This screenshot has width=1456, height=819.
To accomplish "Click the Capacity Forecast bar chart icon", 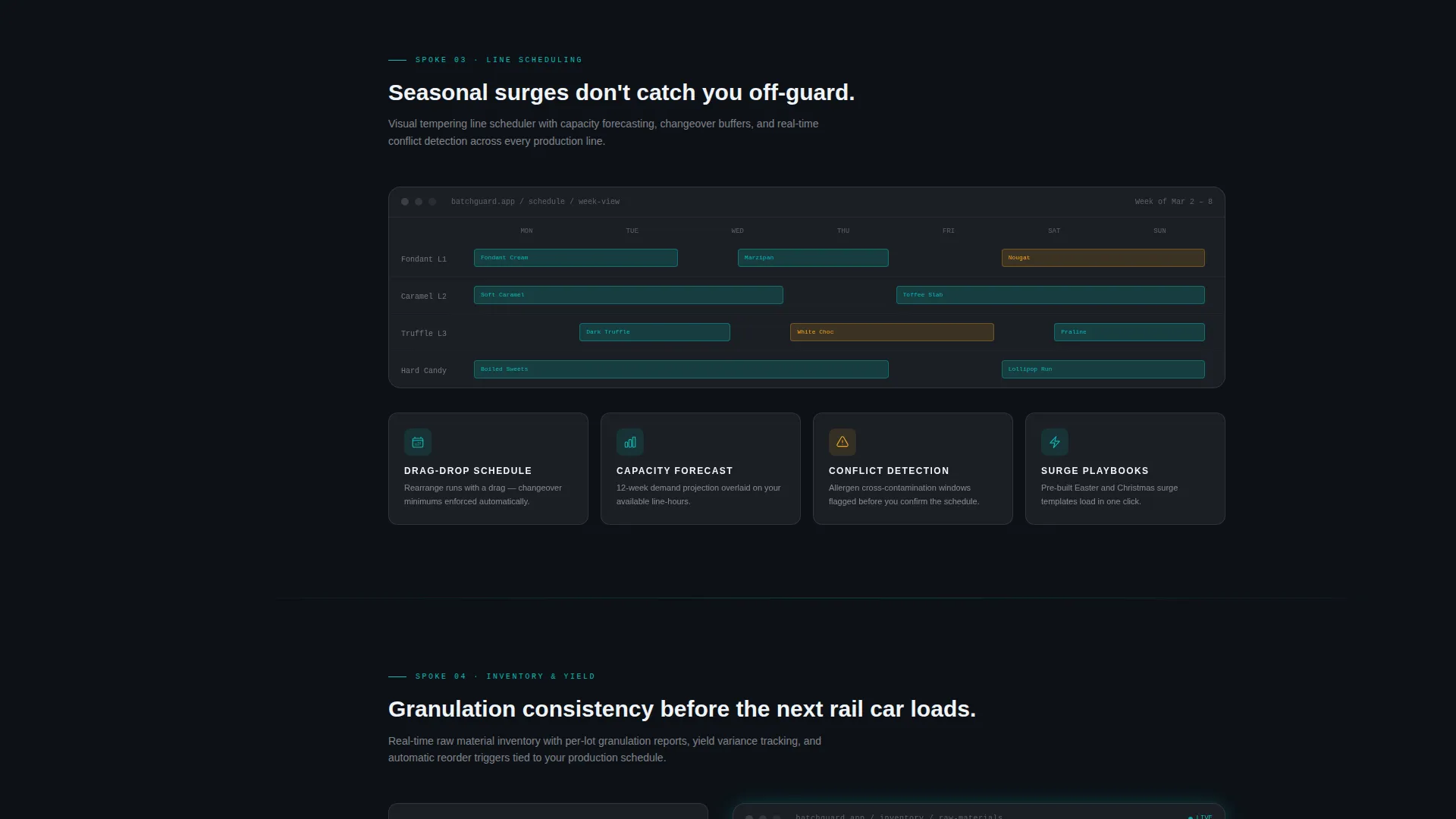I will (x=630, y=442).
